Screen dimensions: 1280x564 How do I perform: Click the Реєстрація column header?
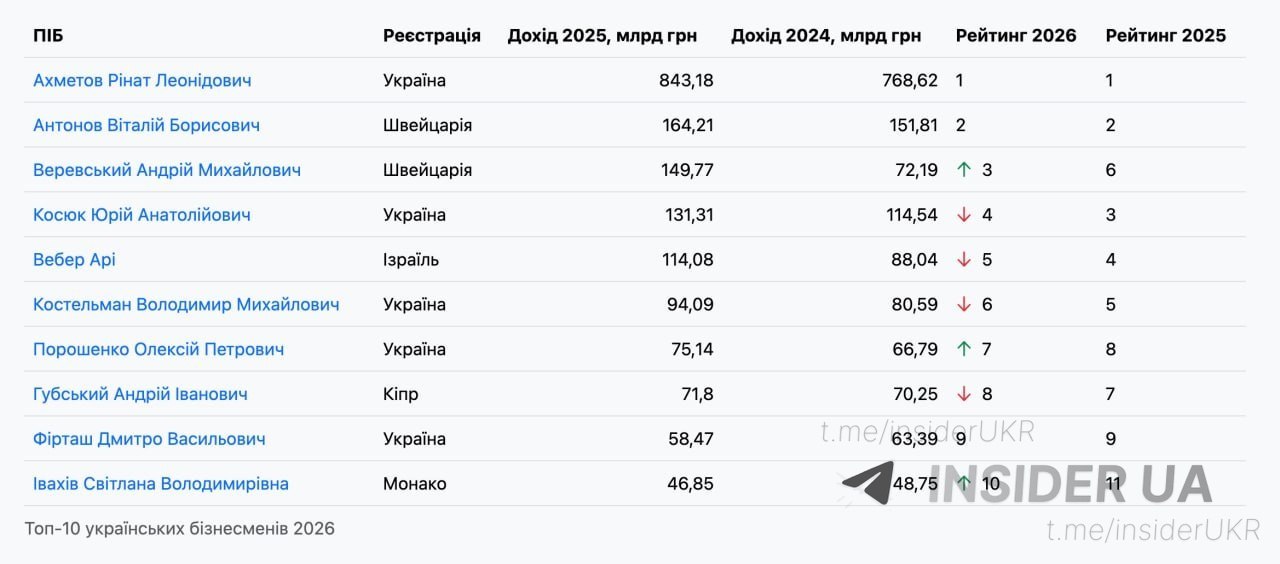click(x=432, y=36)
